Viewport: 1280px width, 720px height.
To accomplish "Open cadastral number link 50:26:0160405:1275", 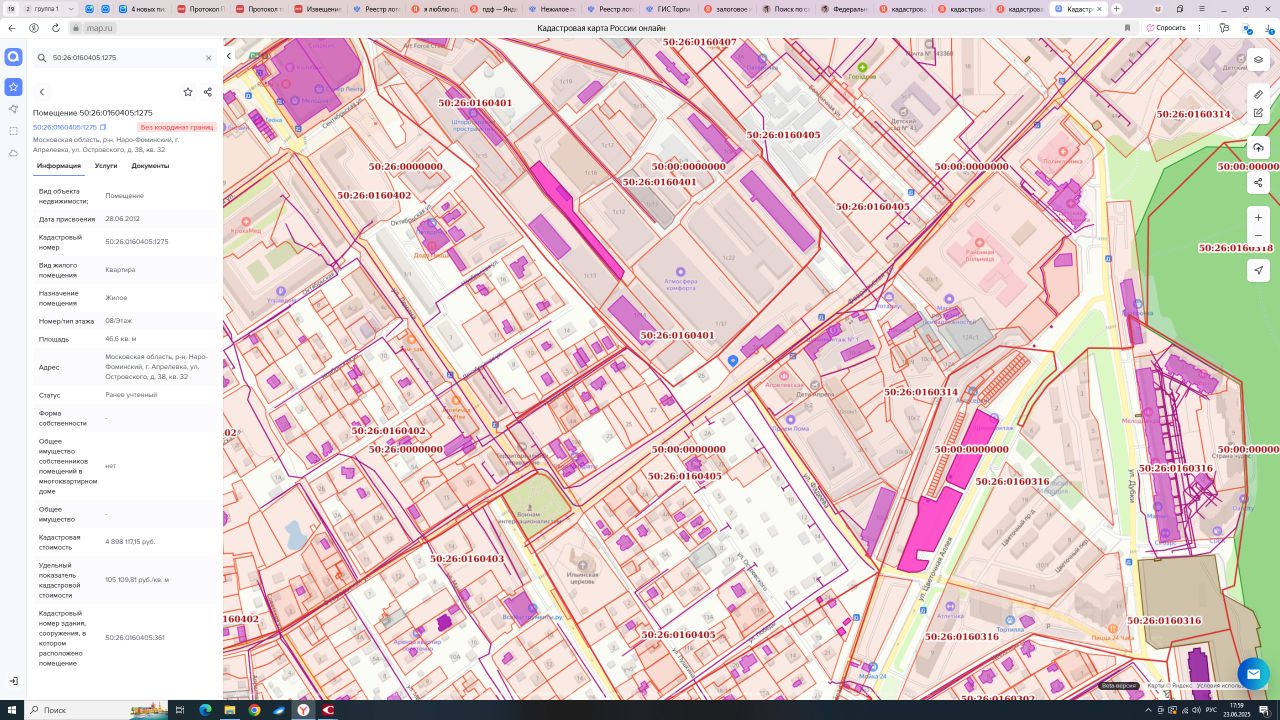I will click(x=65, y=127).
